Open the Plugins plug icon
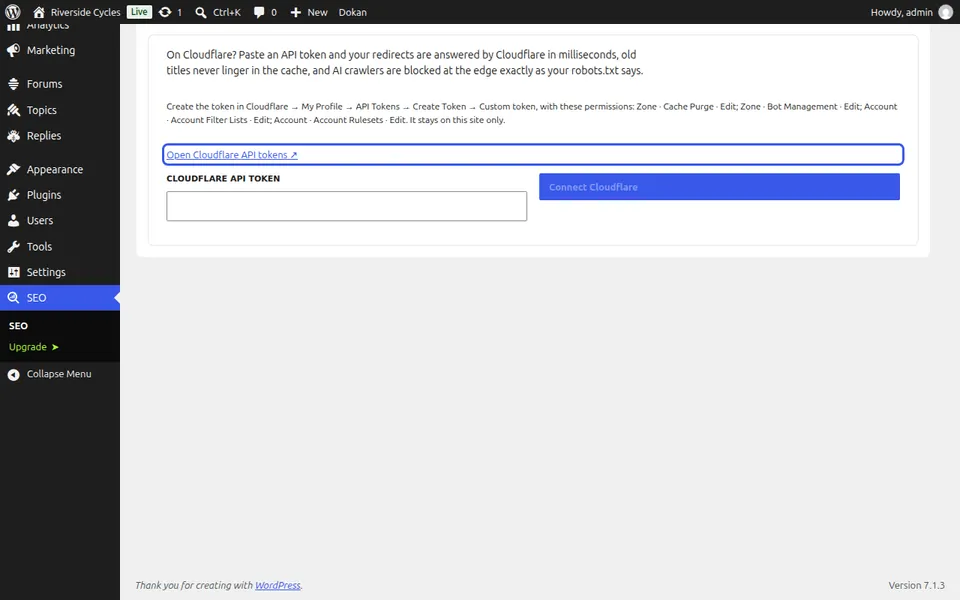 13,195
